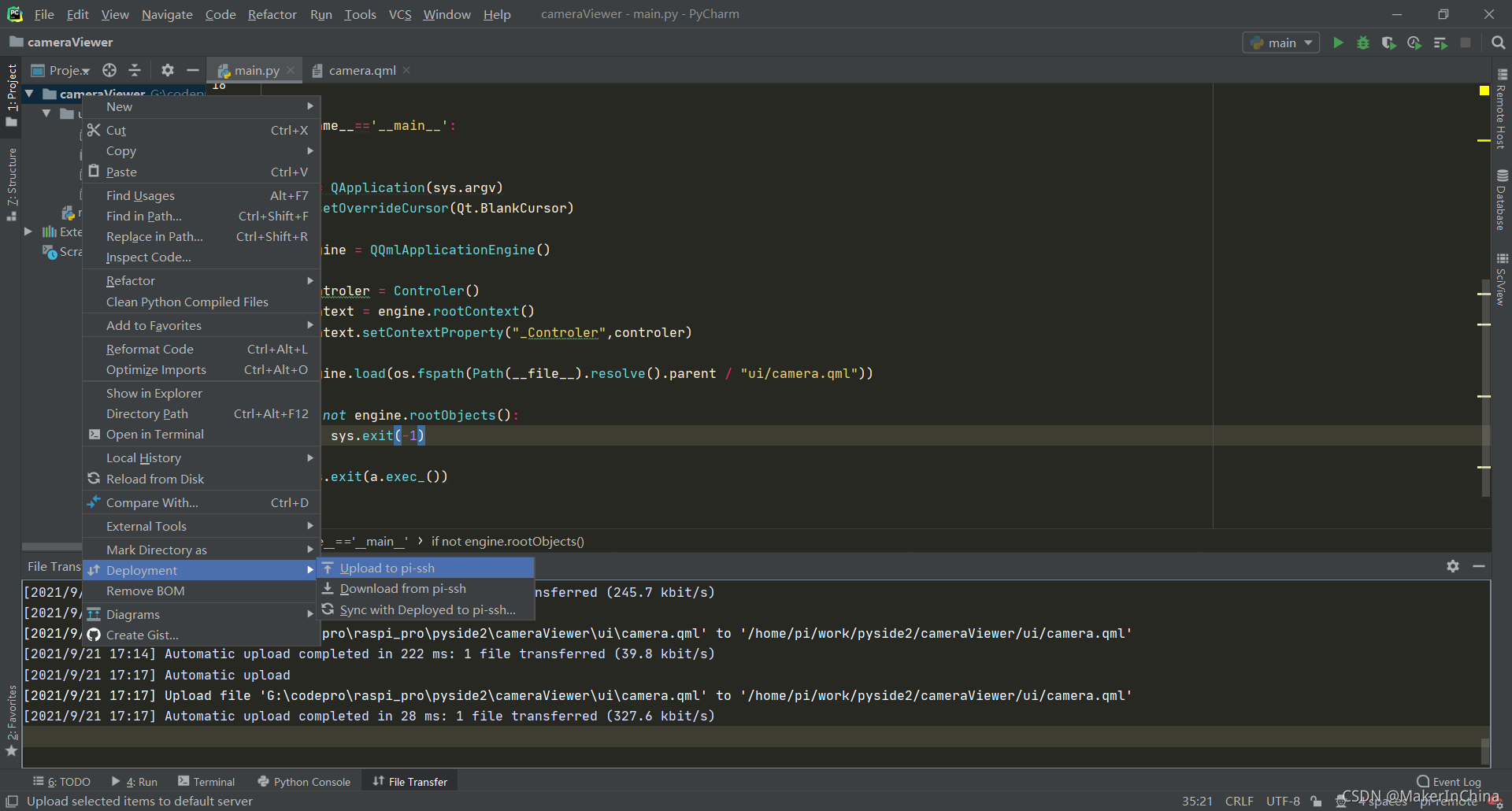Select Clean Python Compiled Files
The width and height of the screenshot is (1512, 811).
pyautogui.click(x=201, y=302)
